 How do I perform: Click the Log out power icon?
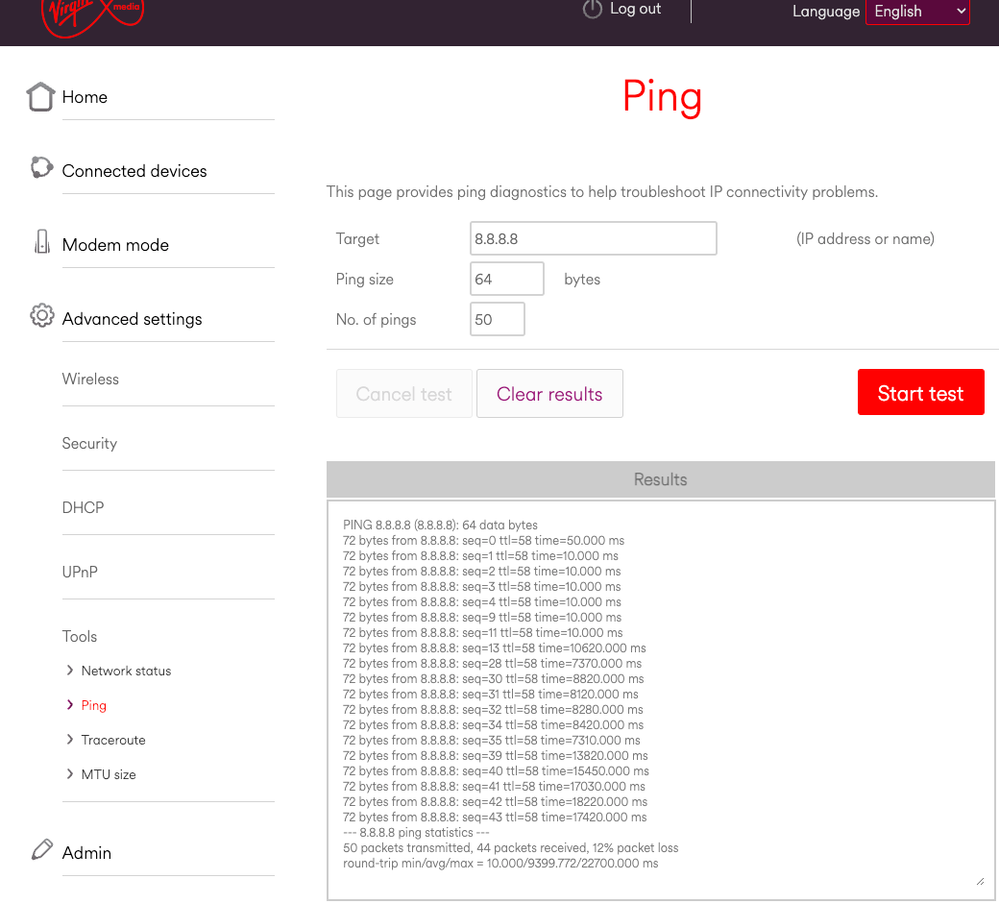click(x=593, y=10)
